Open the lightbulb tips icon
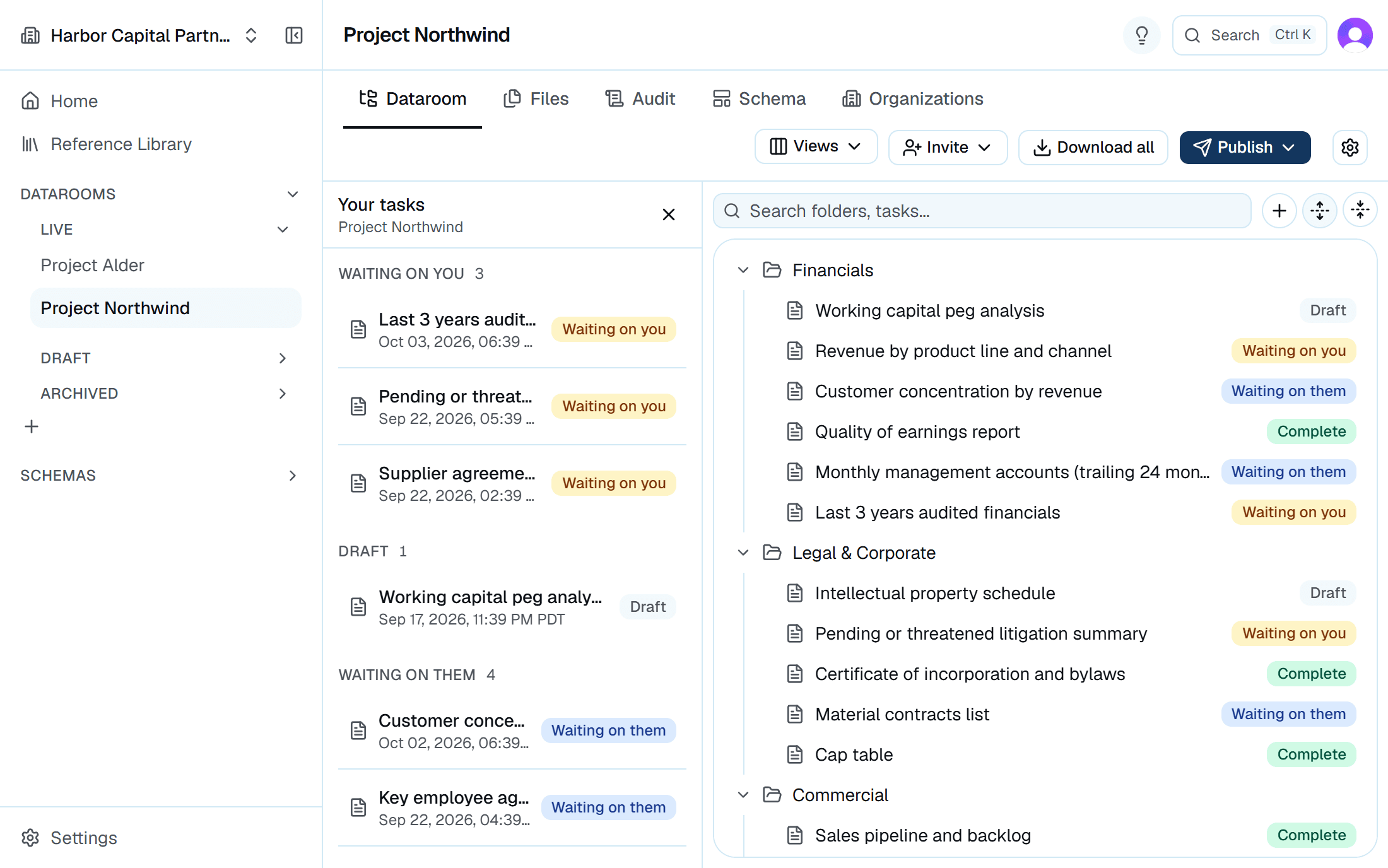 [x=1141, y=35]
